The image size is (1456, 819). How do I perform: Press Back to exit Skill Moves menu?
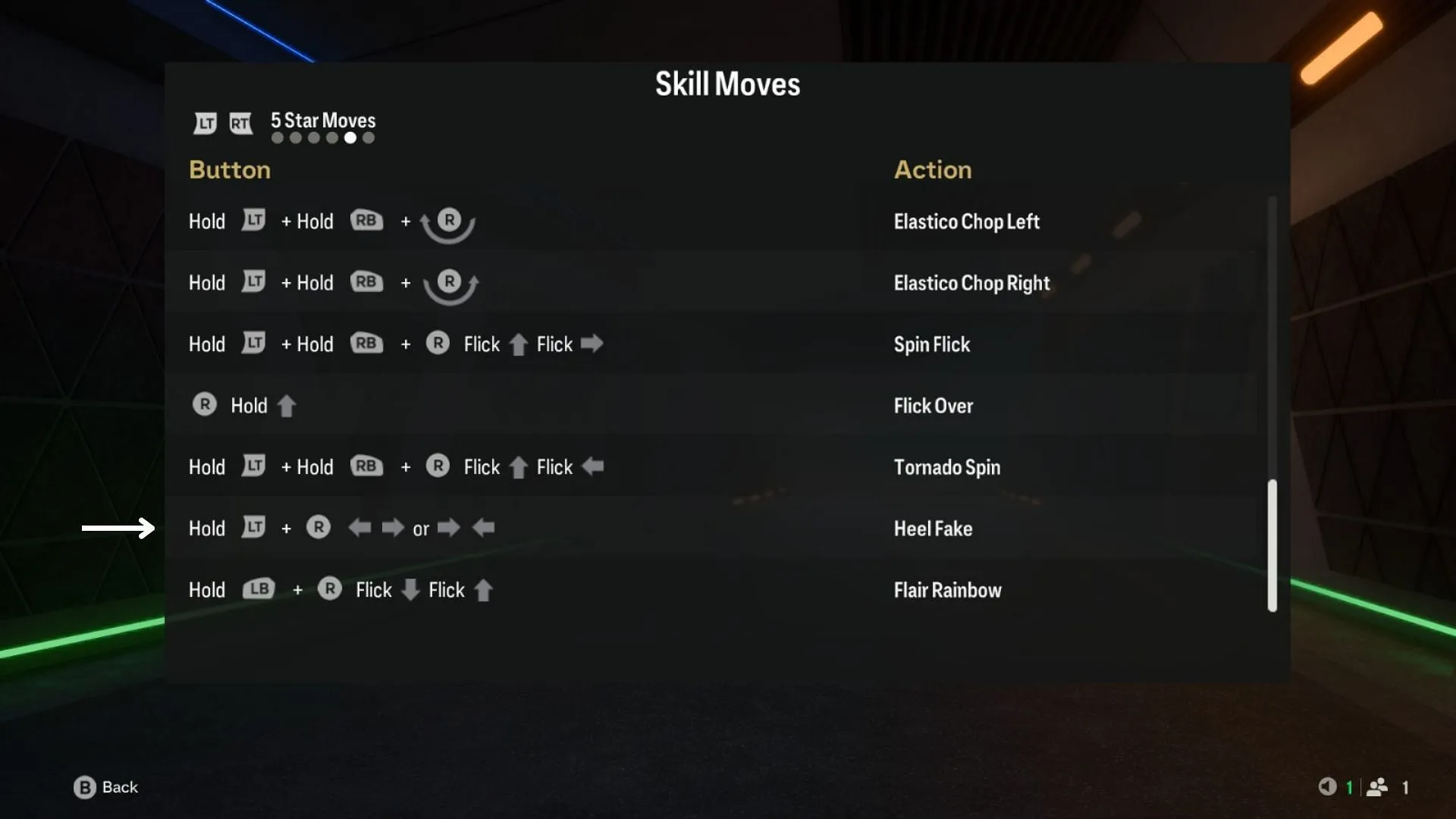click(106, 787)
